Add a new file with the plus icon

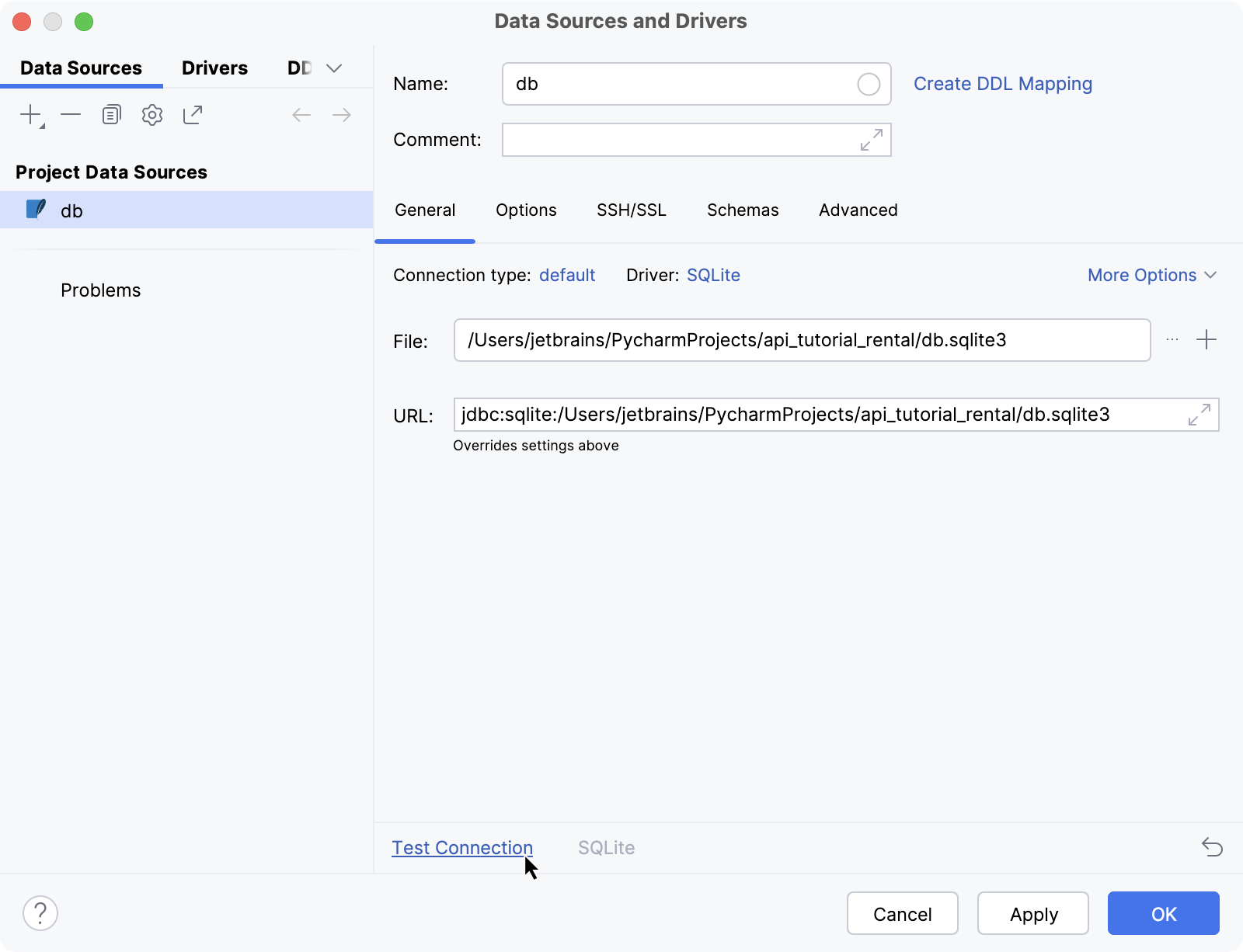click(1206, 339)
